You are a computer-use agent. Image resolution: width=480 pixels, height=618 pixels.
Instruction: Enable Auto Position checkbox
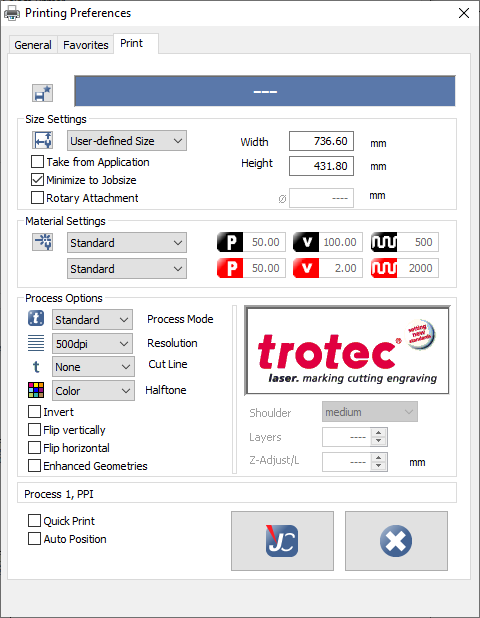pos(34,539)
